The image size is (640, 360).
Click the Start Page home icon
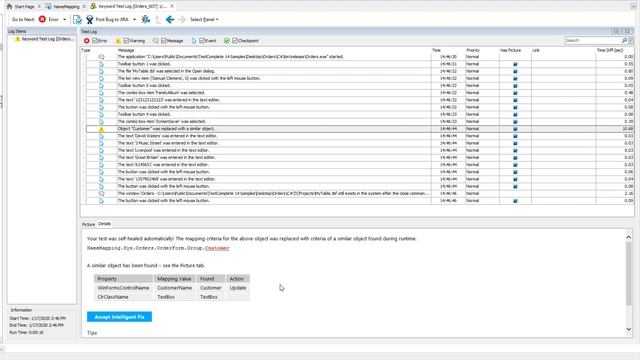coord(9,6)
